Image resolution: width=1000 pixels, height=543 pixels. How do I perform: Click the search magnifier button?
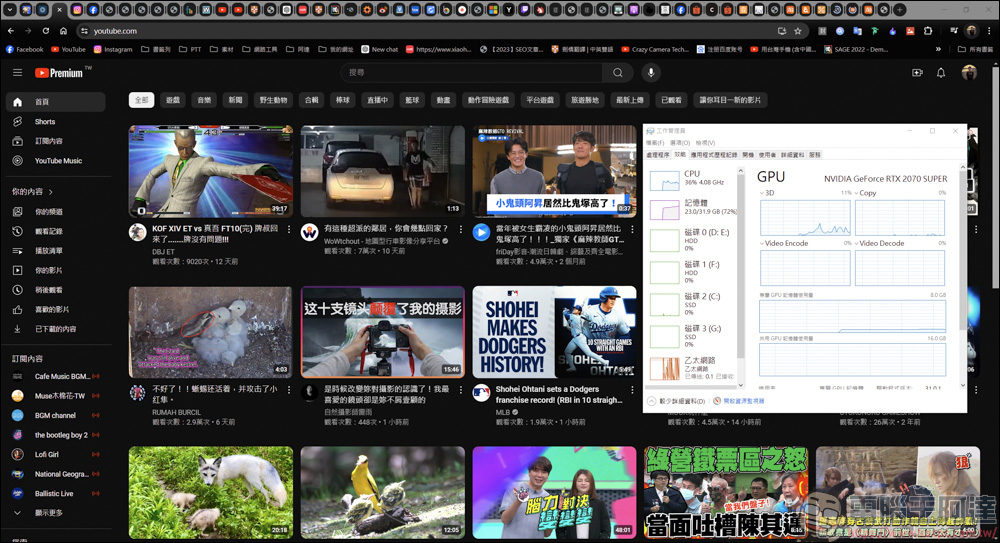617,73
